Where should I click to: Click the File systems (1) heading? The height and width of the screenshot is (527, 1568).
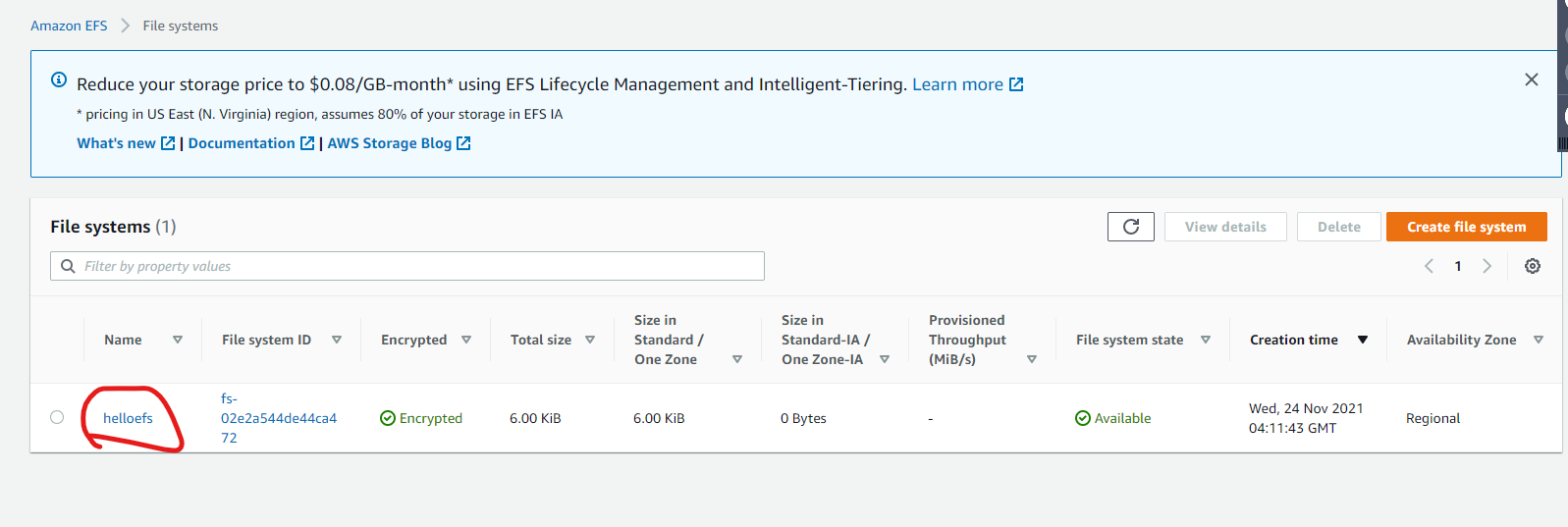point(113,227)
